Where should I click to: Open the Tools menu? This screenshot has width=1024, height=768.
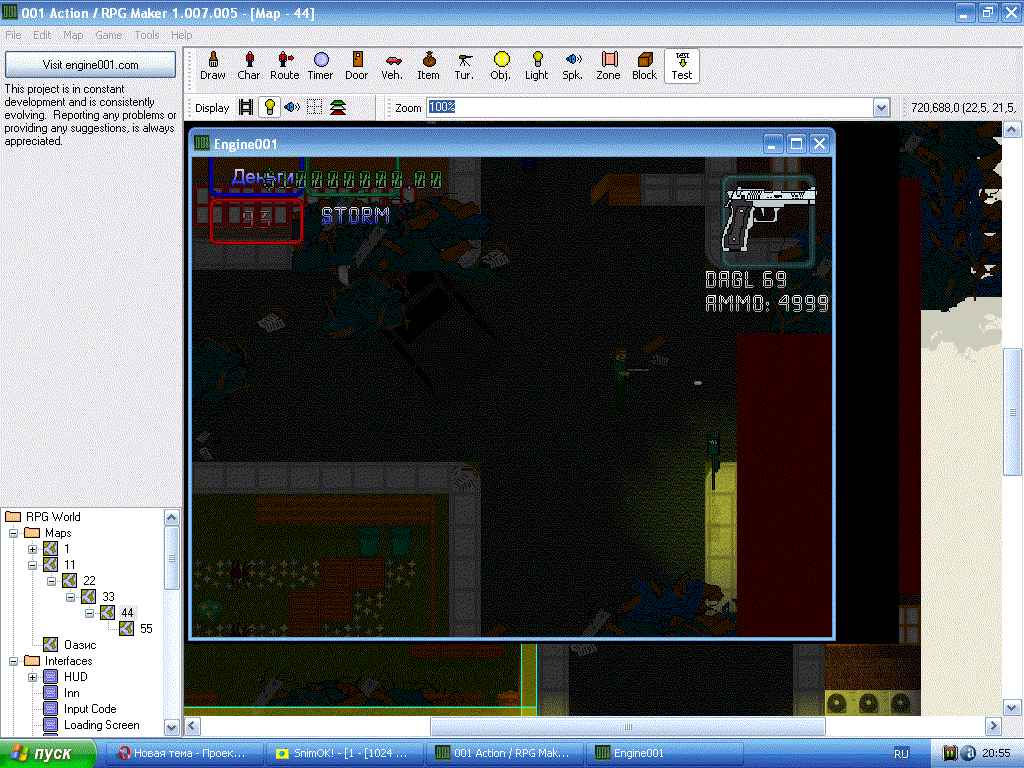point(147,35)
